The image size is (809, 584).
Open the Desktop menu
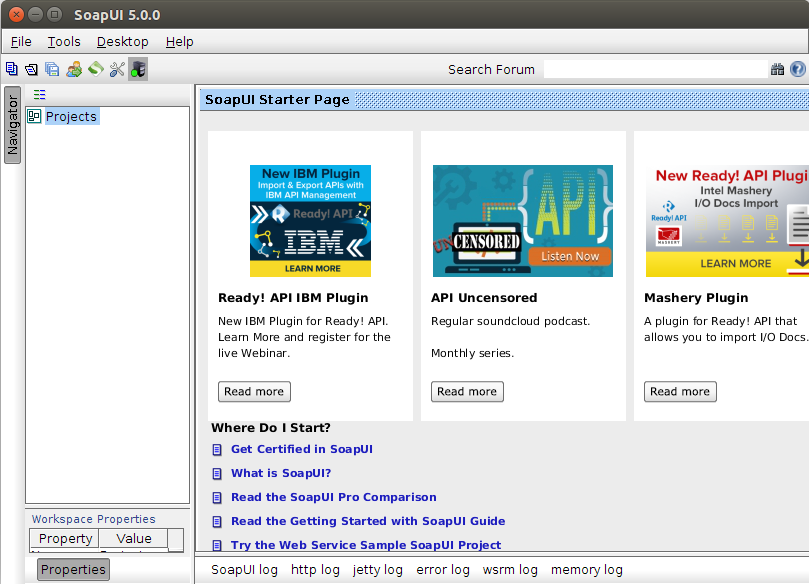click(x=123, y=42)
